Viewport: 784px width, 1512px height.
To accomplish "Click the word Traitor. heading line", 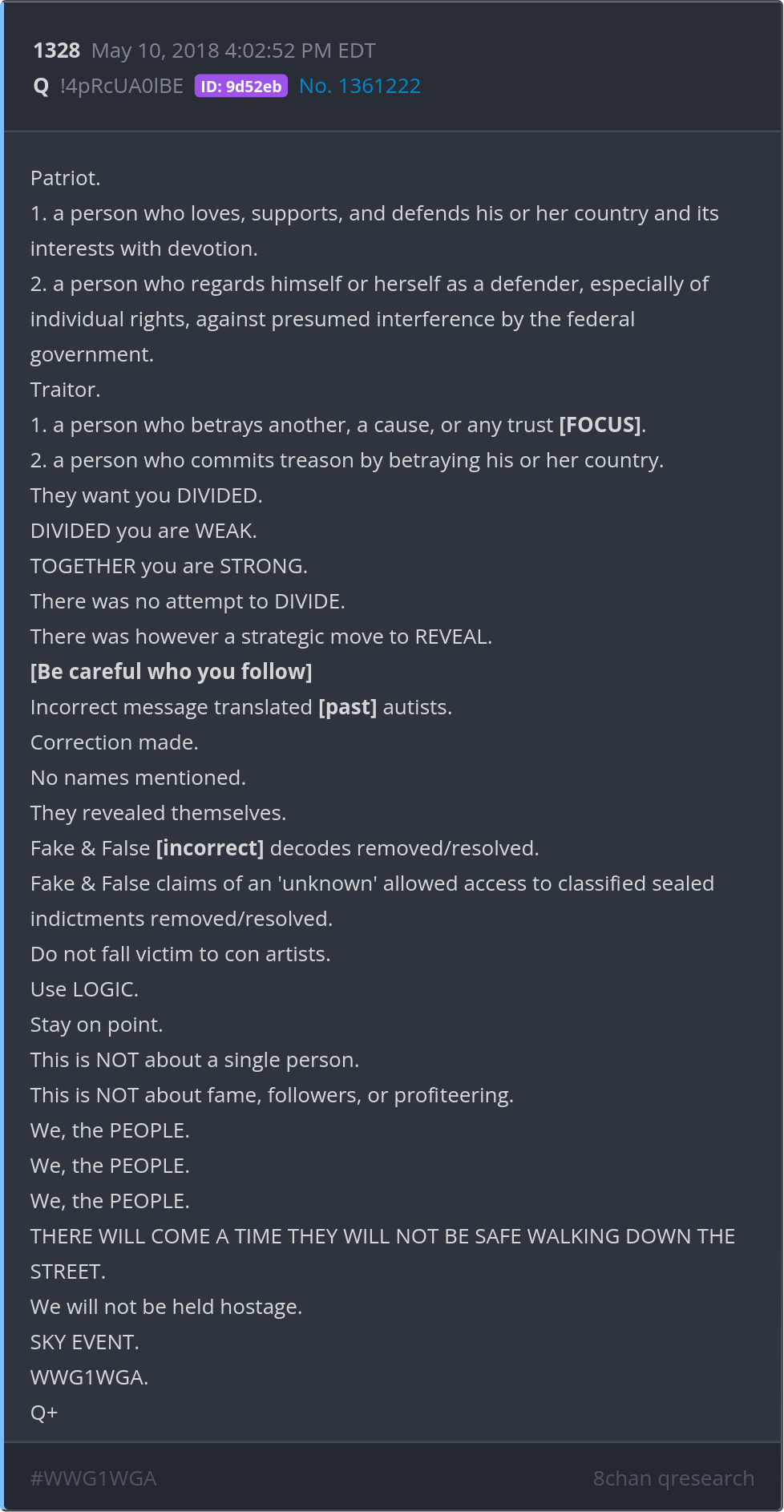I will click(65, 390).
